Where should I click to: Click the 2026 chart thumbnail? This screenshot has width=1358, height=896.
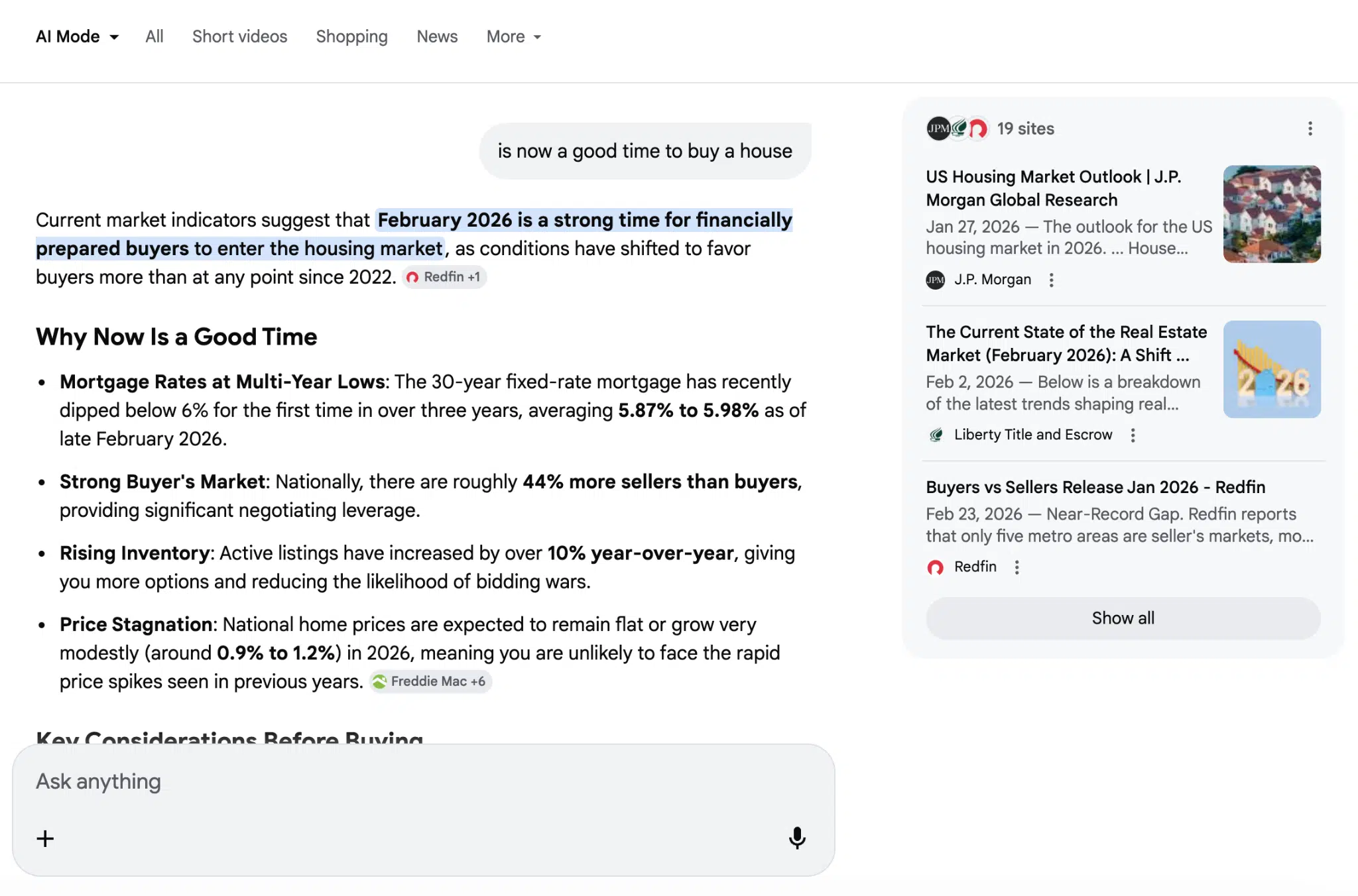pyautogui.click(x=1272, y=369)
